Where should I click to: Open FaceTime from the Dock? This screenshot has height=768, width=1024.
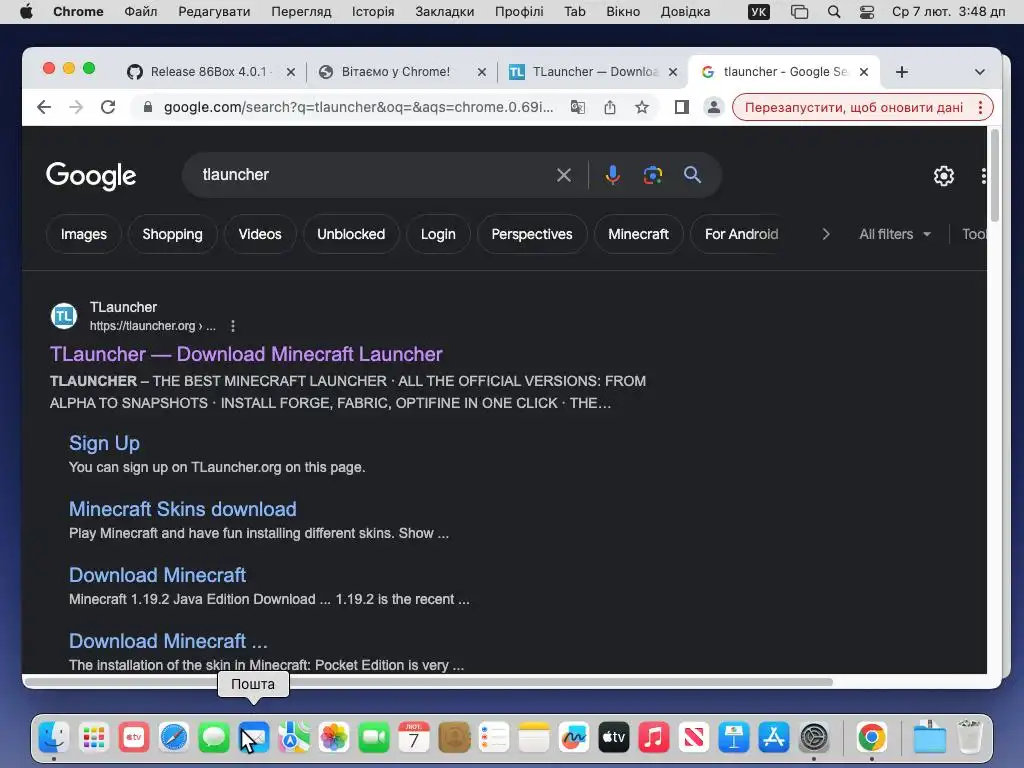(x=374, y=738)
